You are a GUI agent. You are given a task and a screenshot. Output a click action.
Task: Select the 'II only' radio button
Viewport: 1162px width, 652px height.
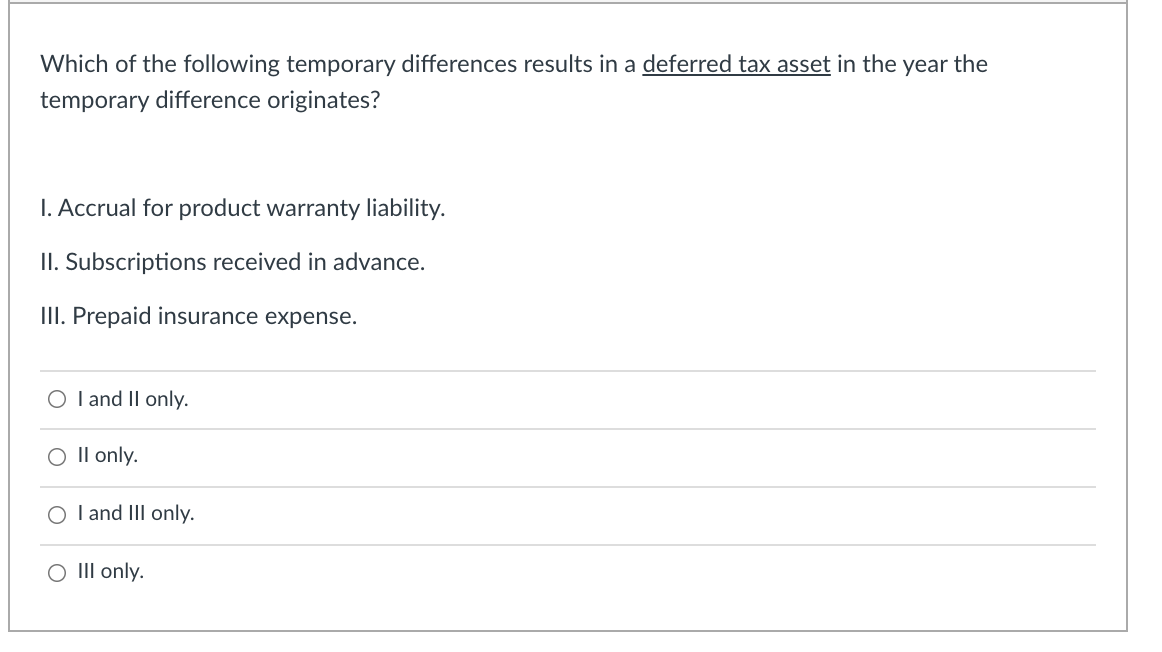click(x=57, y=456)
